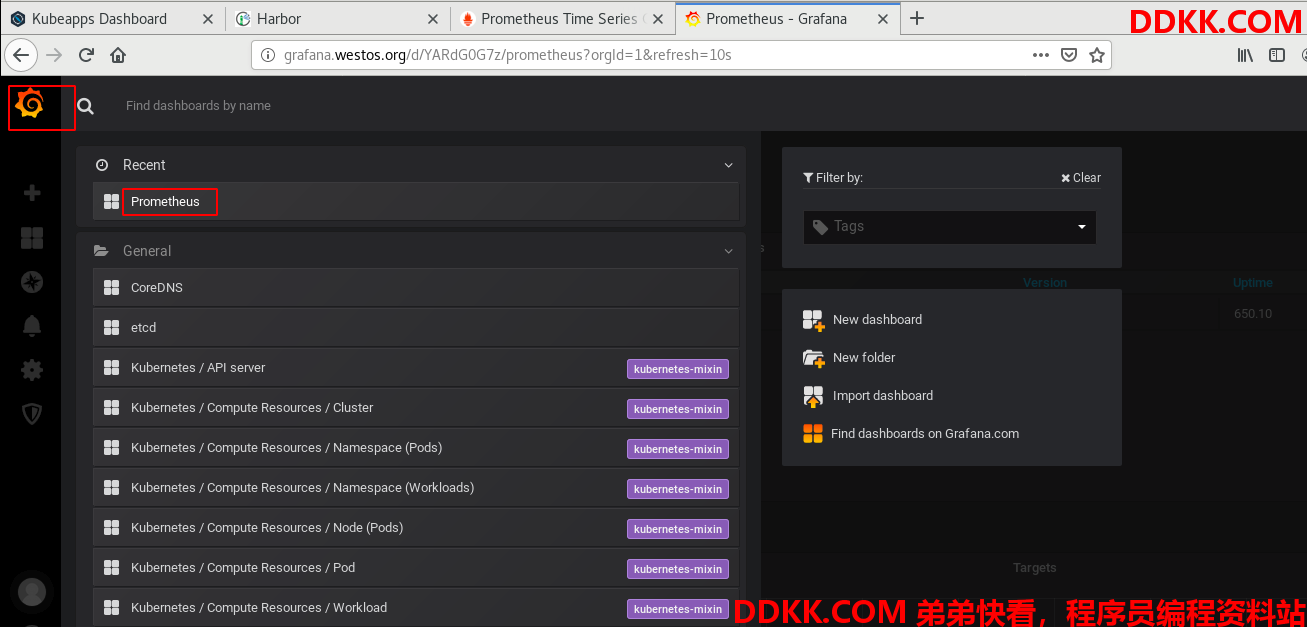Open Compute Resources / Node (Pods) dashboard

[416, 528]
